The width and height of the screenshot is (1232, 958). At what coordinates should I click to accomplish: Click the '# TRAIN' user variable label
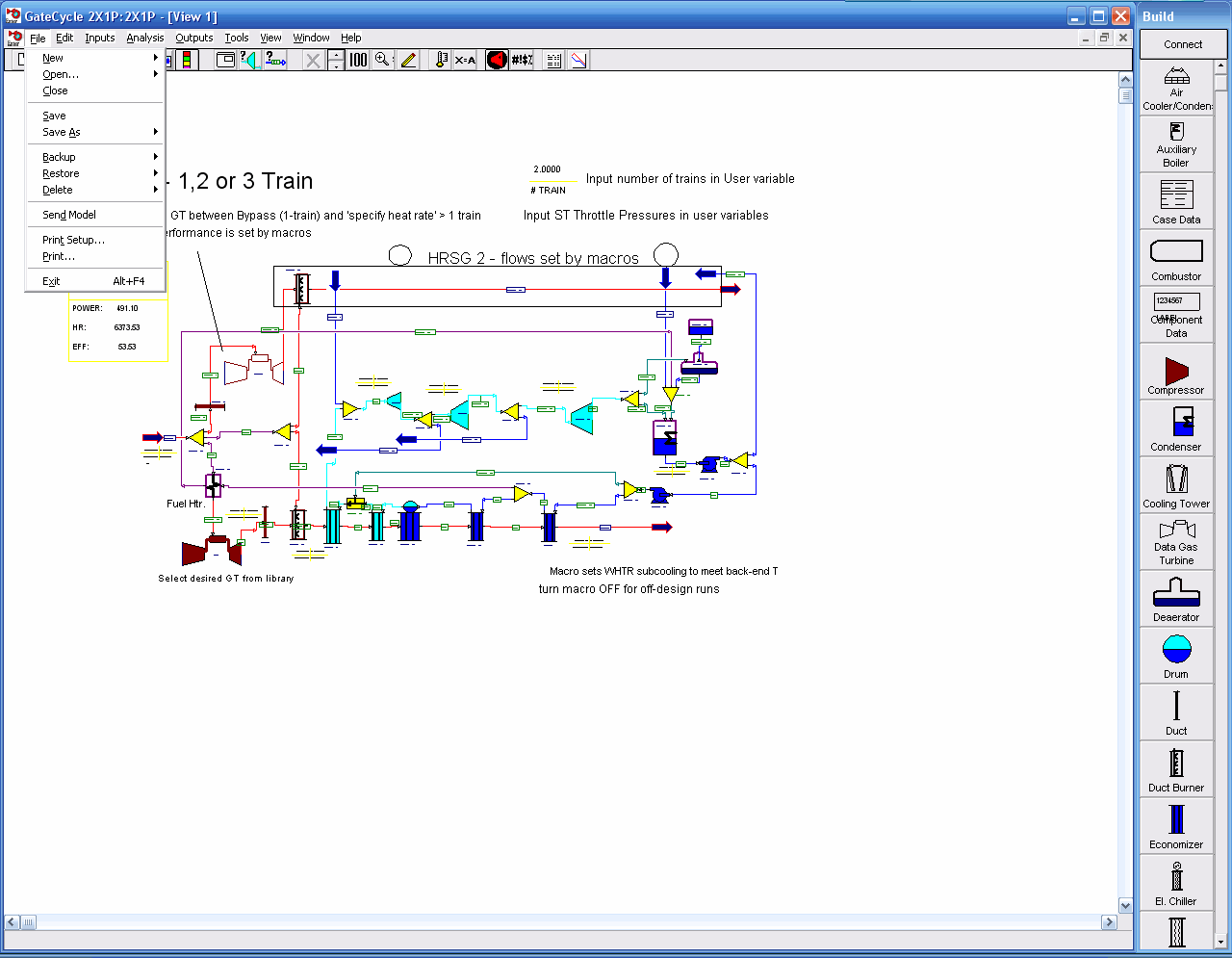click(x=549, y=190)
